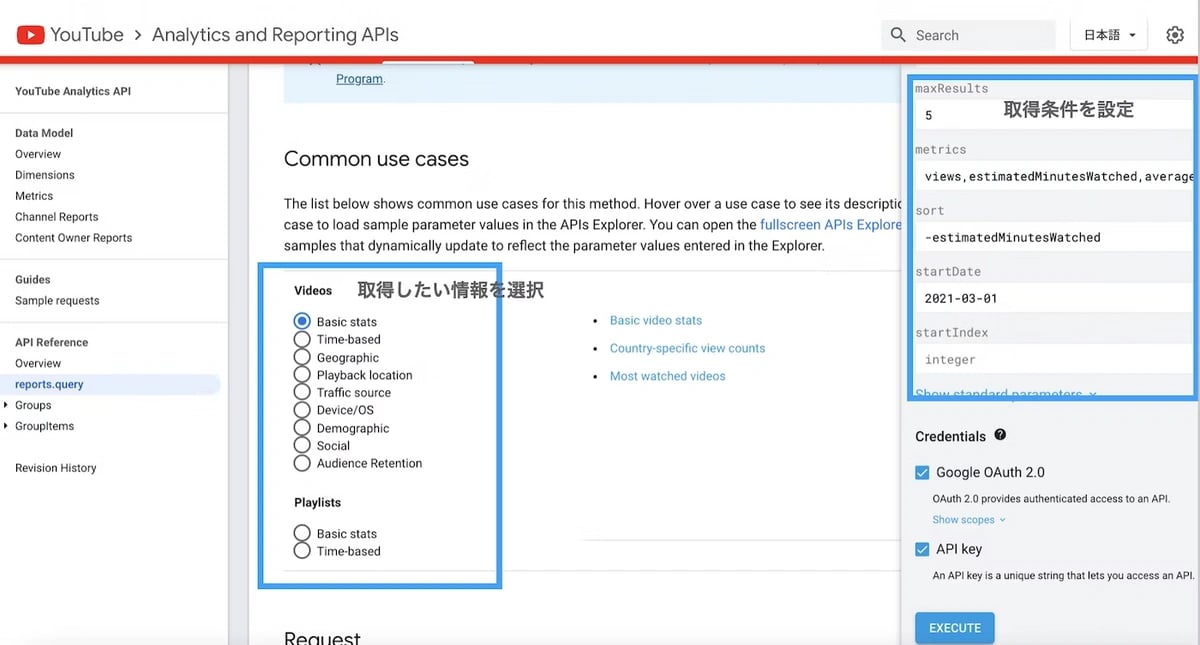Expand the Groups tree arrow
This screenshot has height=645, width=1200.
point(6,405)
